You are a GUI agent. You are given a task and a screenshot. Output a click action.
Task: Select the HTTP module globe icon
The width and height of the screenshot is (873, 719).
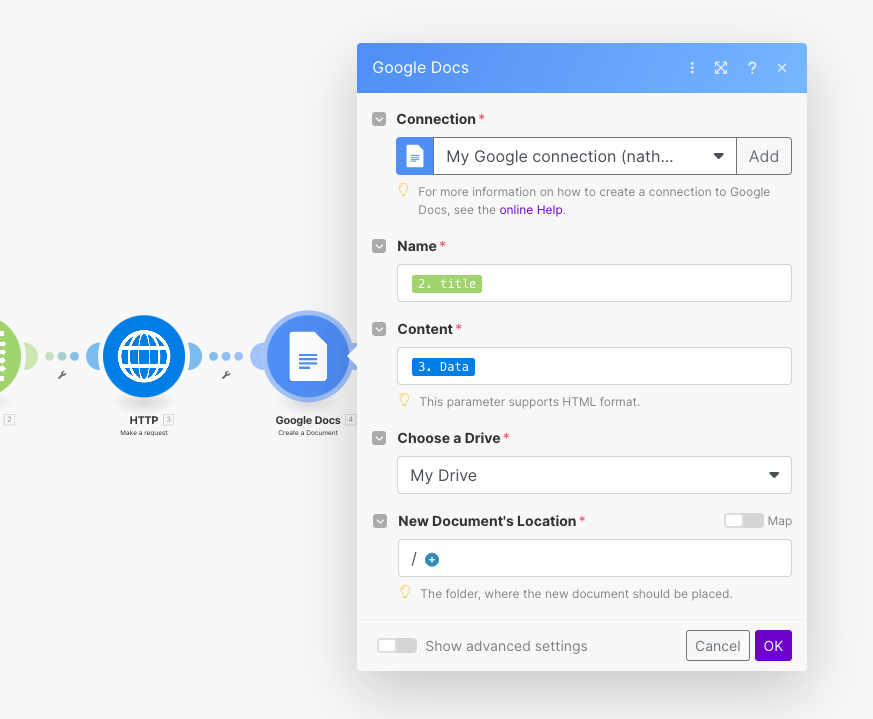[144, 356]
